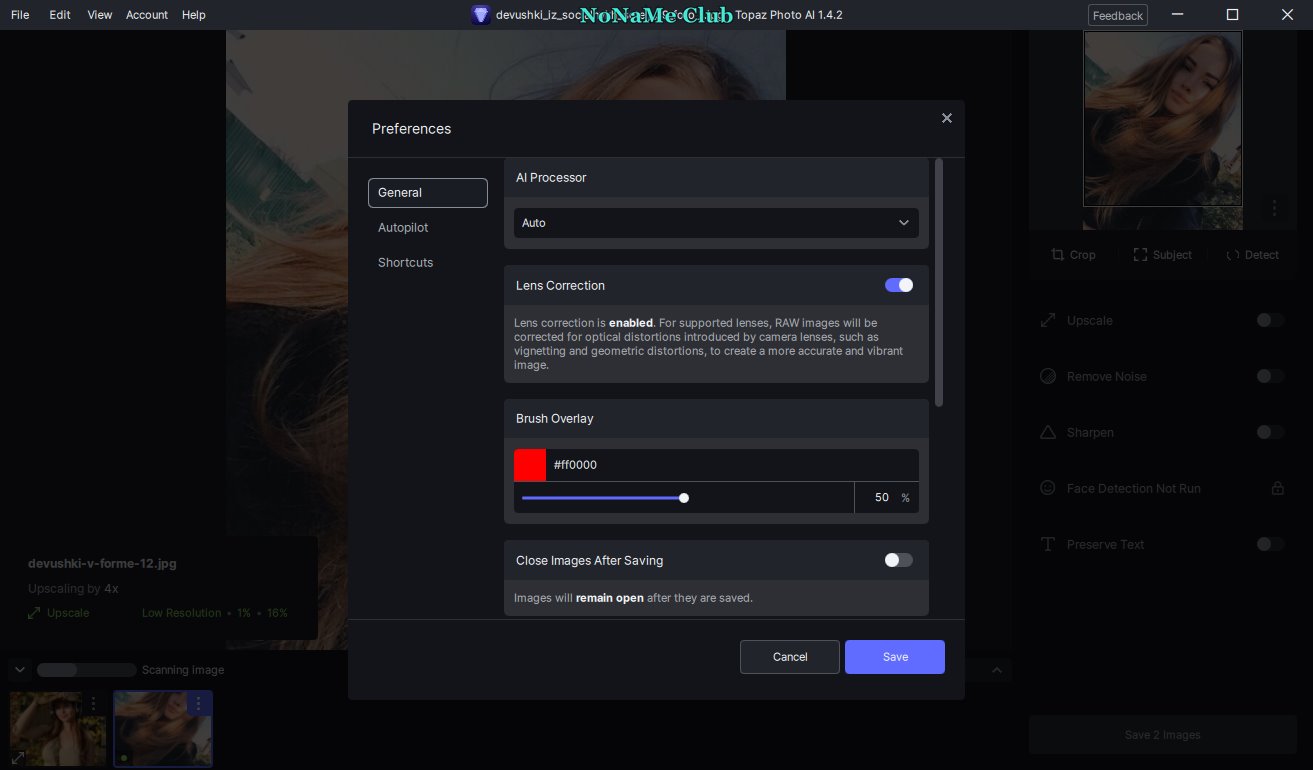1313x770 pixels.
Task: Enable the Upscale toggle
Action: 1270,320
